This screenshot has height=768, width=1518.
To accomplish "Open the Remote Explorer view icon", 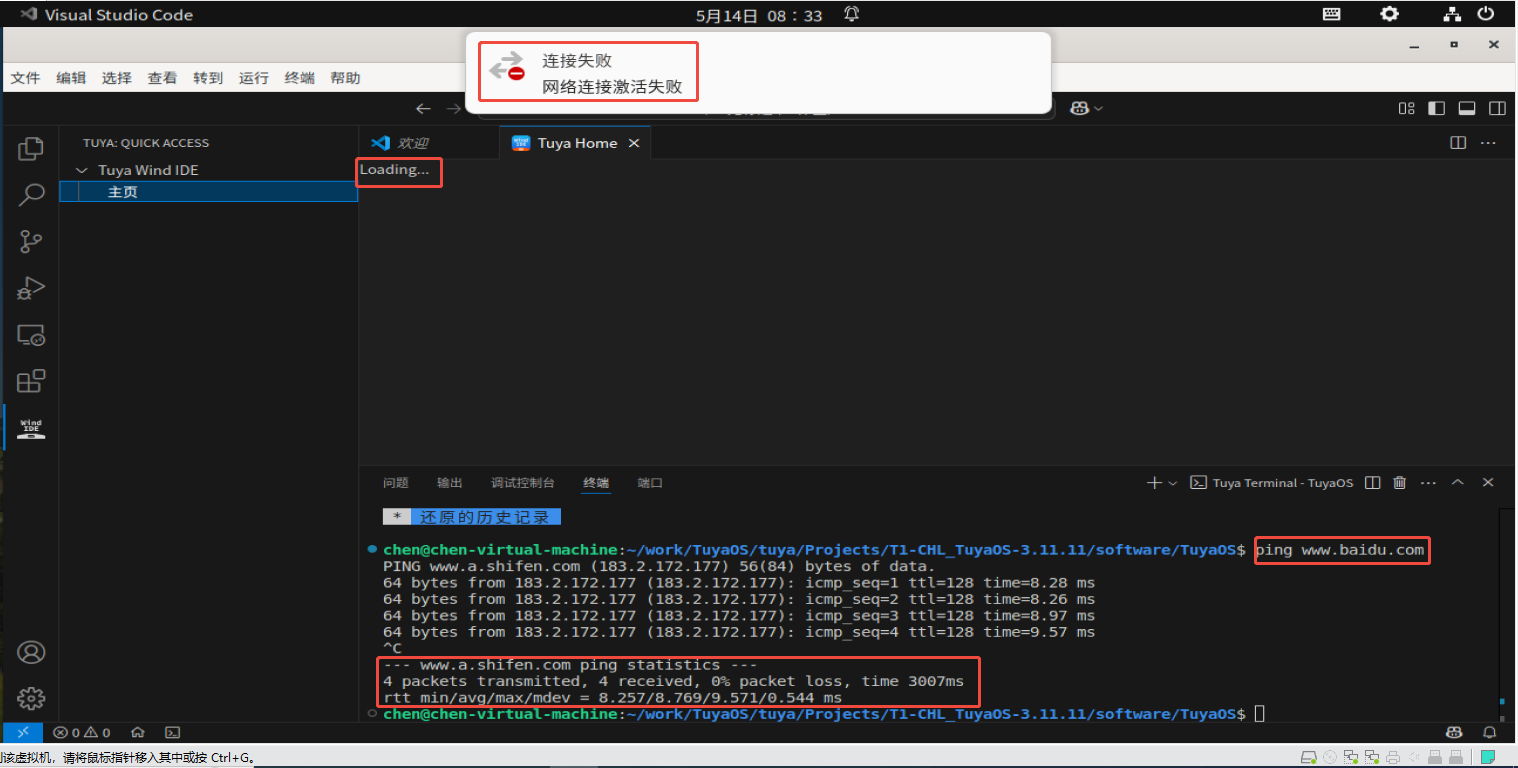I will click(x=31, y=335).
